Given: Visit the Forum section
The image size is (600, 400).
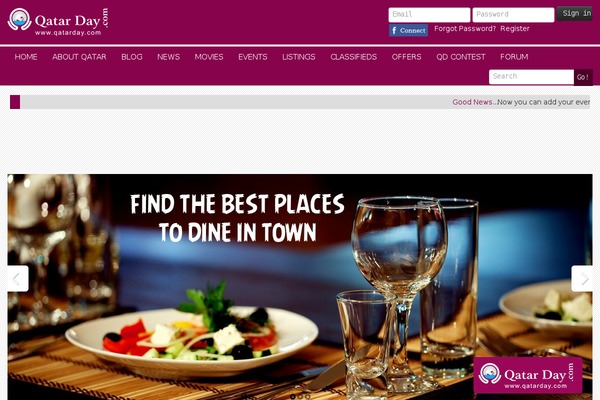Looking at the screenshot, I should pos(514,57).
